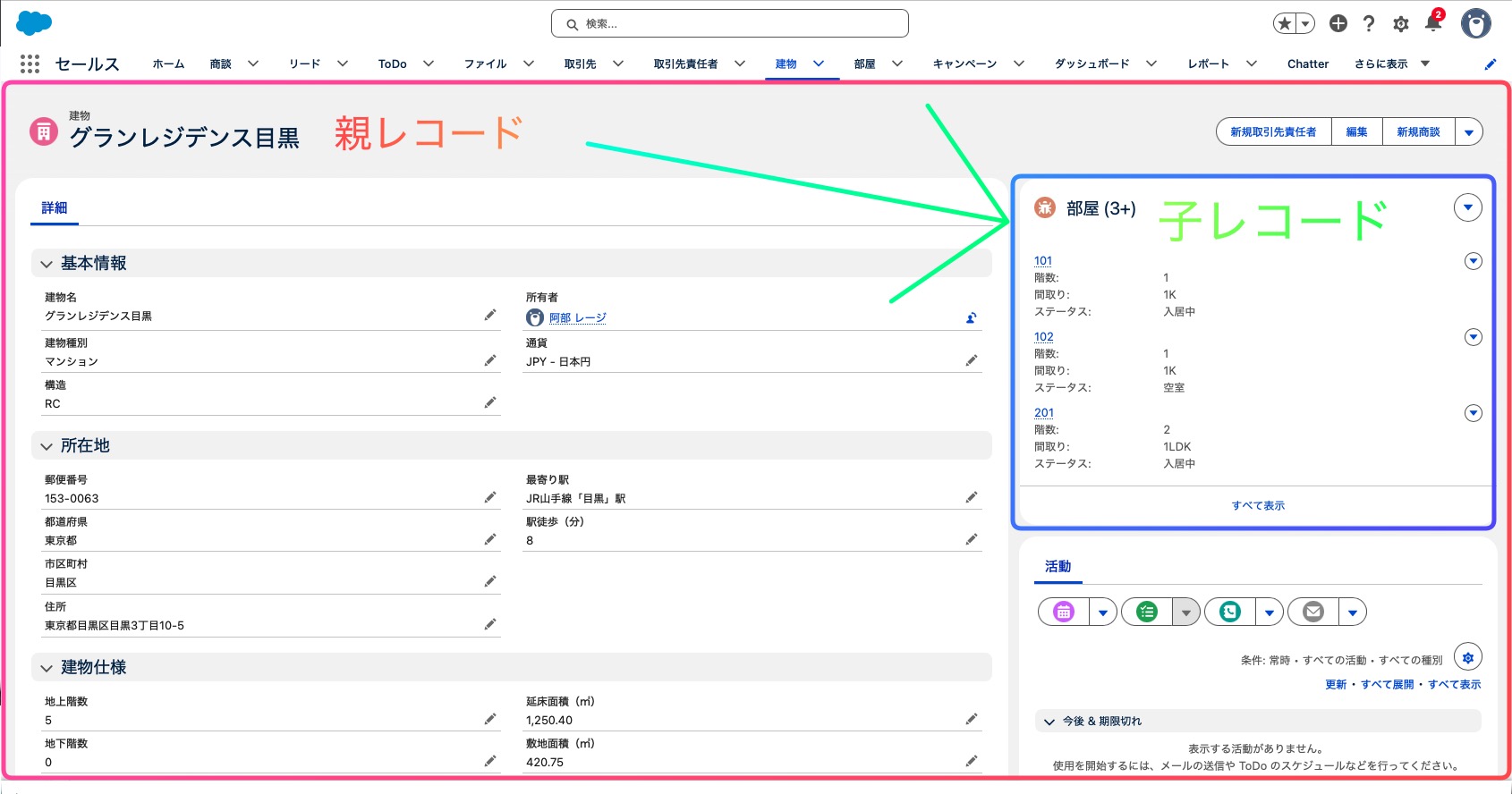The height and width of the screenshot is (794, 1512).
Task: Open the notifications bell icon
Action: click(x=1433, y=23)
